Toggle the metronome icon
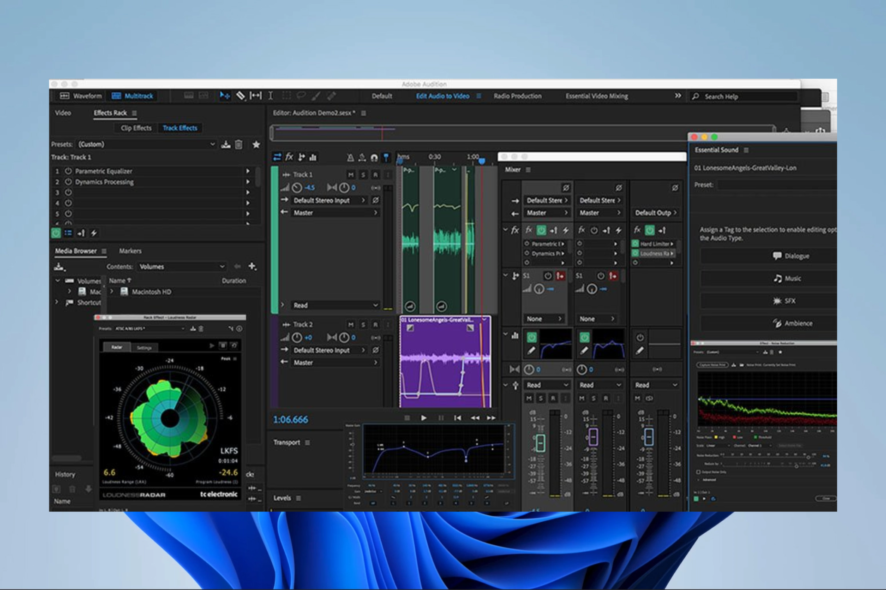 (350, 158)
